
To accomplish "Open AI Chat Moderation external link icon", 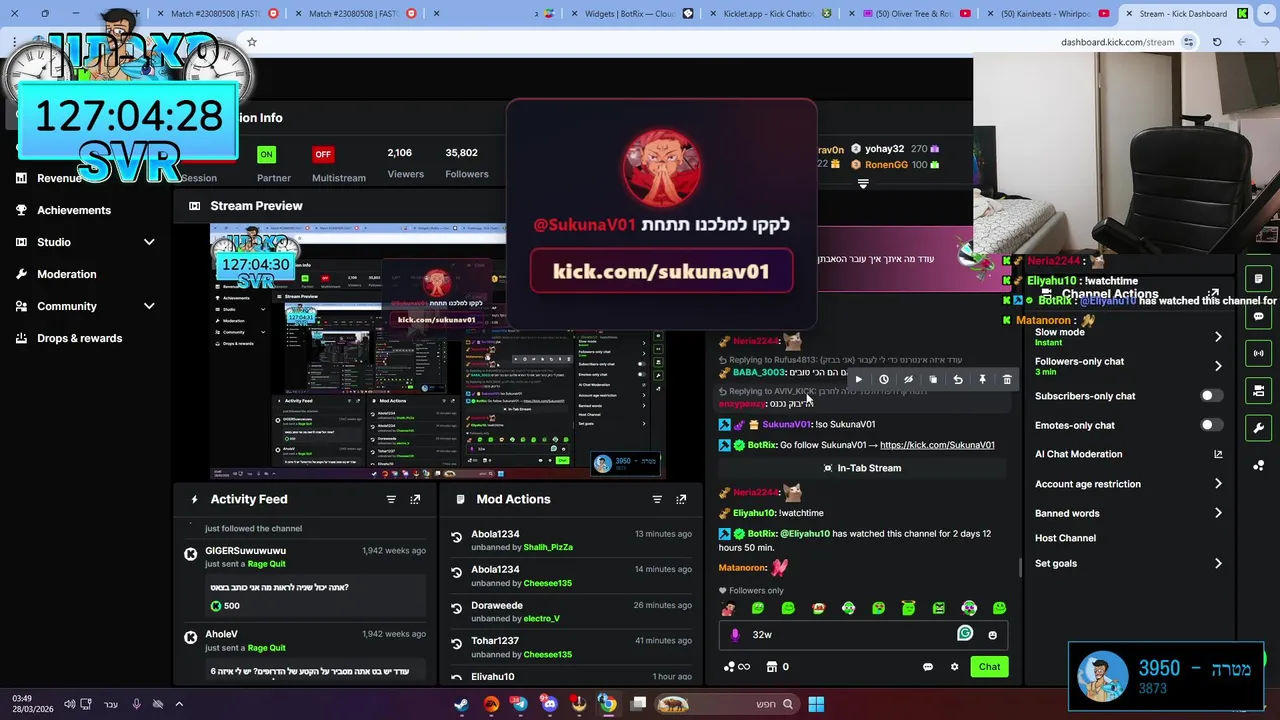I will coord(1218,454).
